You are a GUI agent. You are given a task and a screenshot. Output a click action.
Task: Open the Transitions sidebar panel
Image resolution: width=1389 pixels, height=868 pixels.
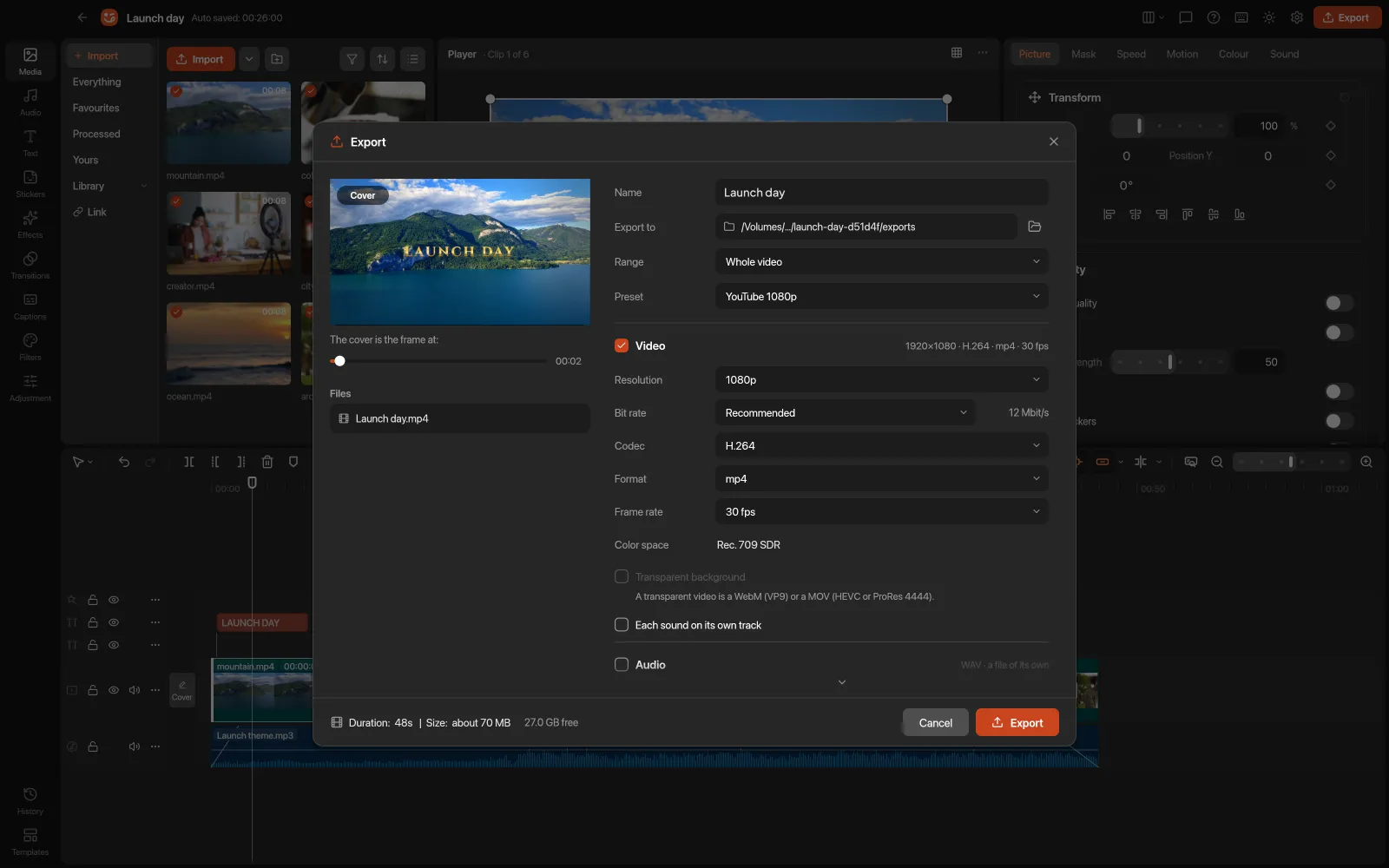click(30, 265)
